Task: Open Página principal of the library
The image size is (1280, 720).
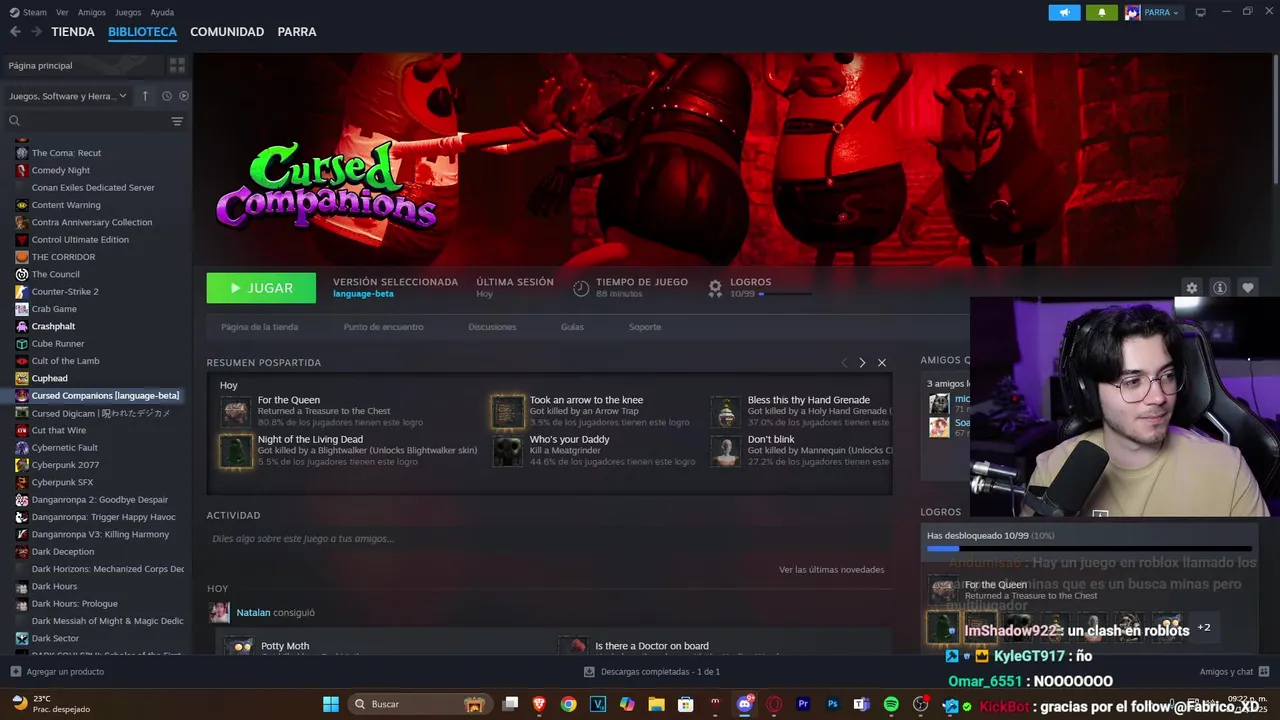Action: click(84, 65)
